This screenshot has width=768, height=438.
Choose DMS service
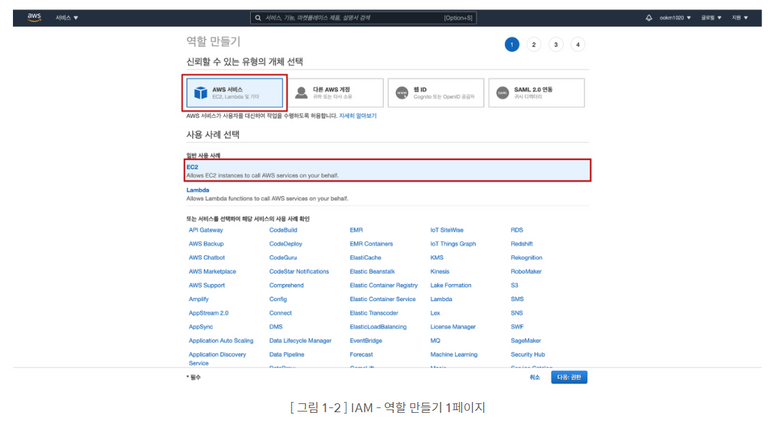pyautogui.click(x=276, y=326)
